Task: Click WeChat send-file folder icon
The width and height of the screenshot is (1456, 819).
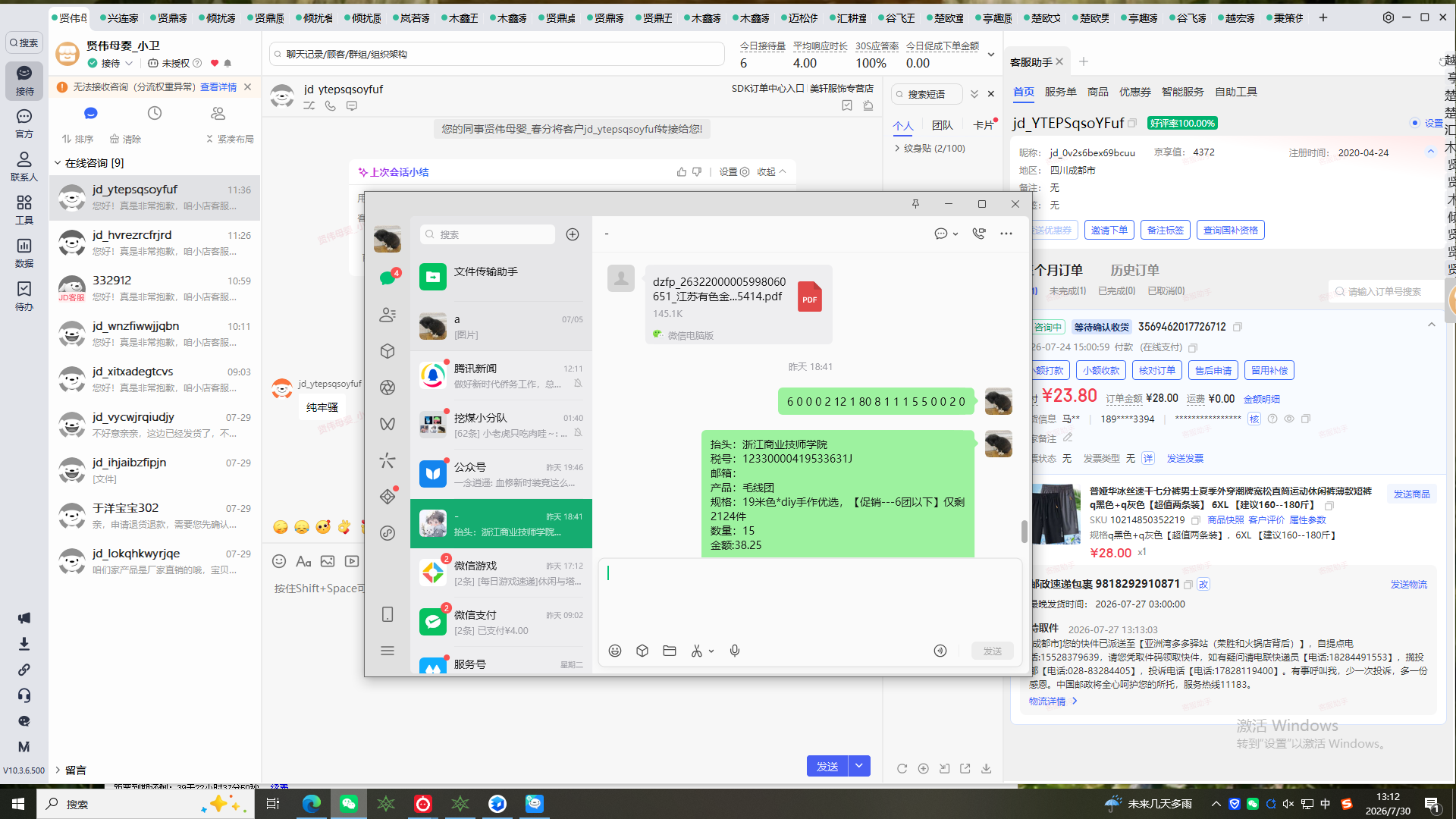Action: click(670, 651)
